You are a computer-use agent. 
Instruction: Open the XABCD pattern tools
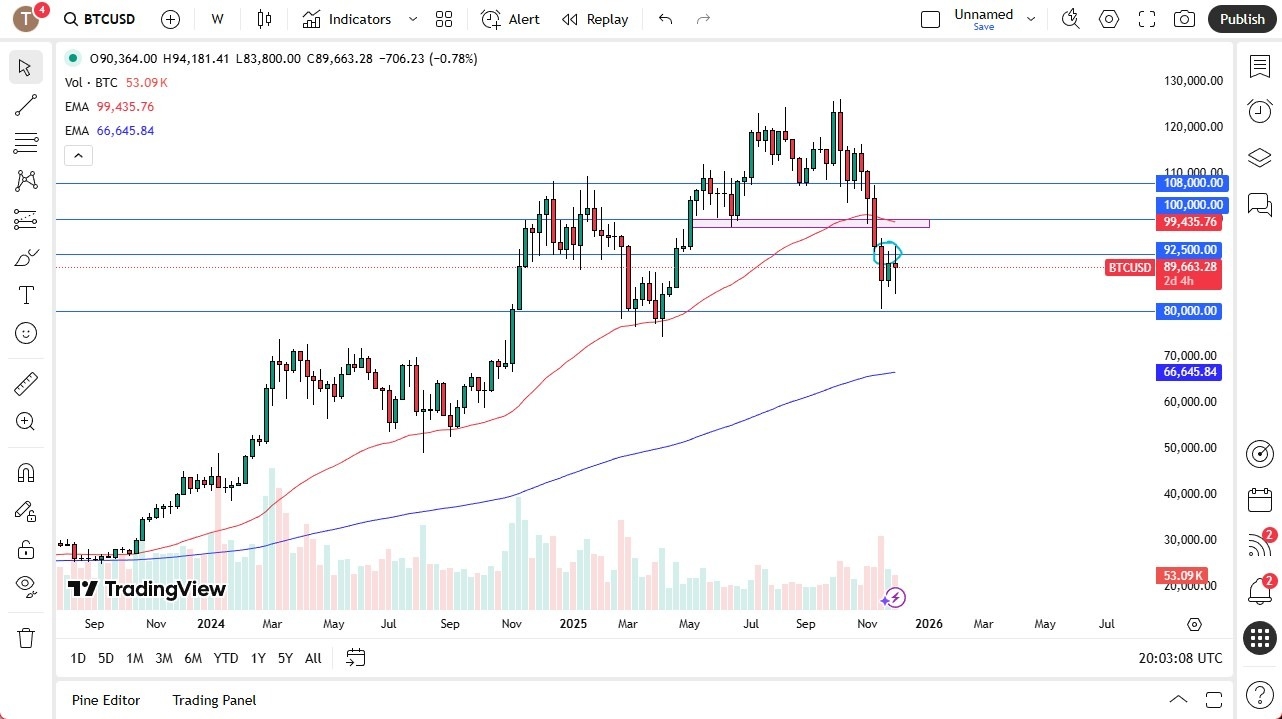[x=25, y=179]
